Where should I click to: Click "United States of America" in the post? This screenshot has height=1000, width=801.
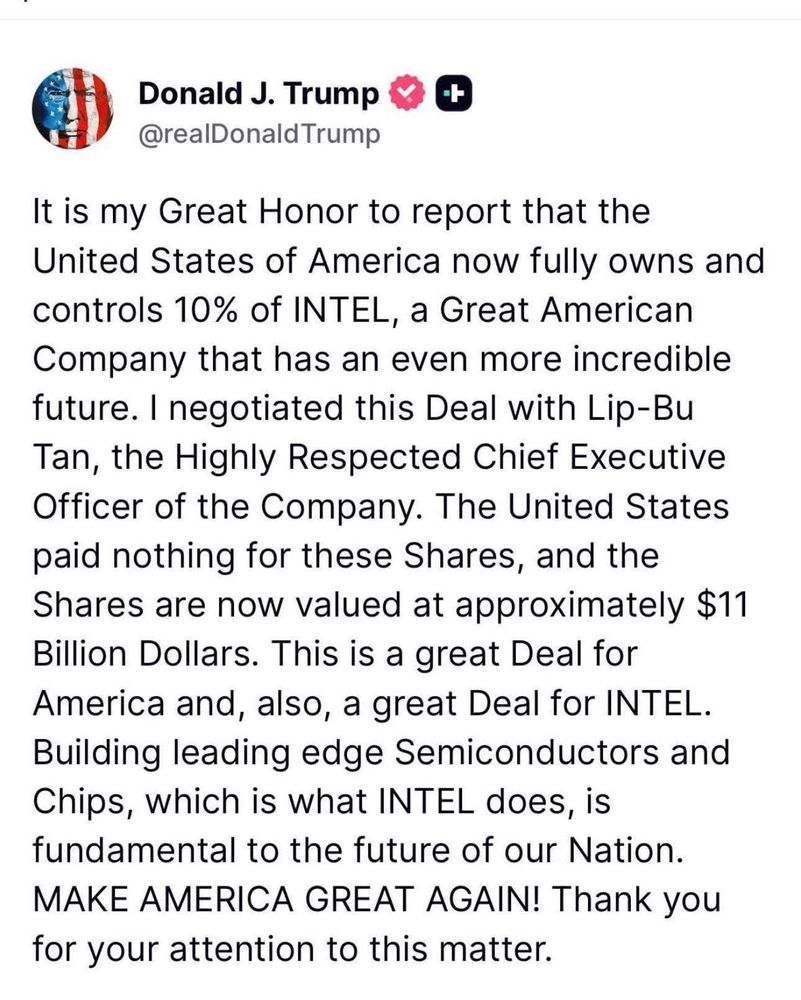tap(236, 261)
